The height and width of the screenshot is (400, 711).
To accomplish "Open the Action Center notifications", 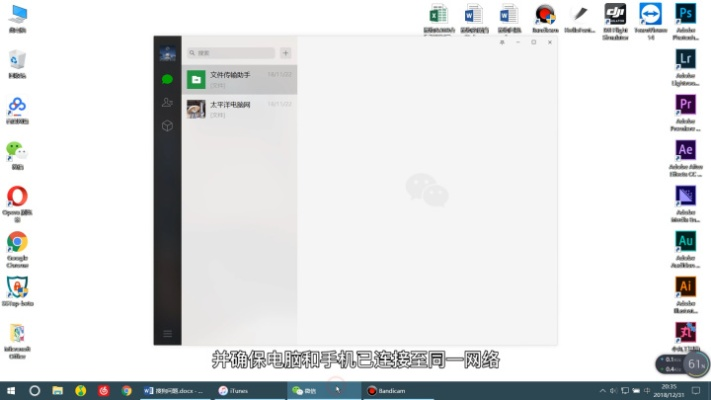I will [696, 390].
